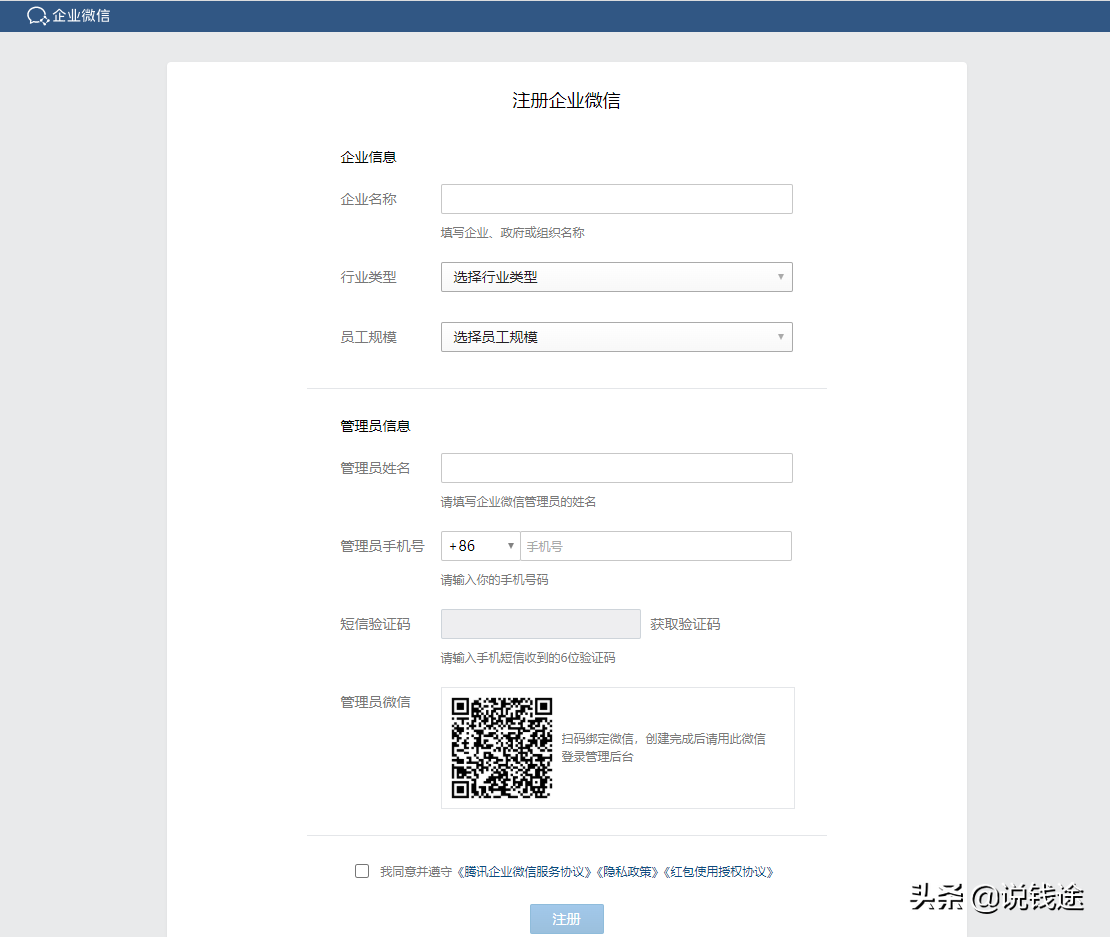Viewport: 1110px width, 937px height.
Task: Click the dropdown arrow on 员工规模 selector
Action: coord(781,337)
